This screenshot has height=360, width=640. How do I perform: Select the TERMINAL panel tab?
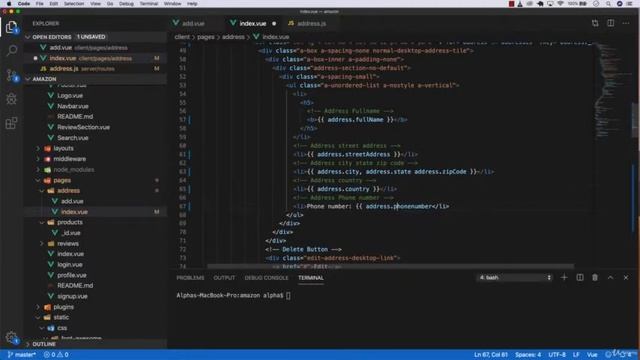[x=311, y=278]
